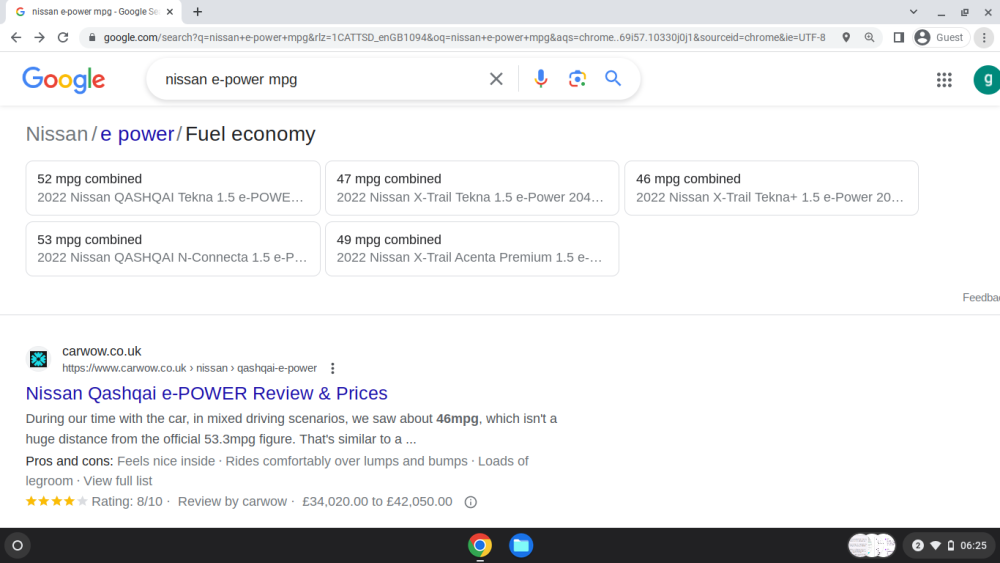Open 46 mpg X-Trail Tekna+ card
The width and height of the screenshot is (1000, 563).
click(771, 188)
